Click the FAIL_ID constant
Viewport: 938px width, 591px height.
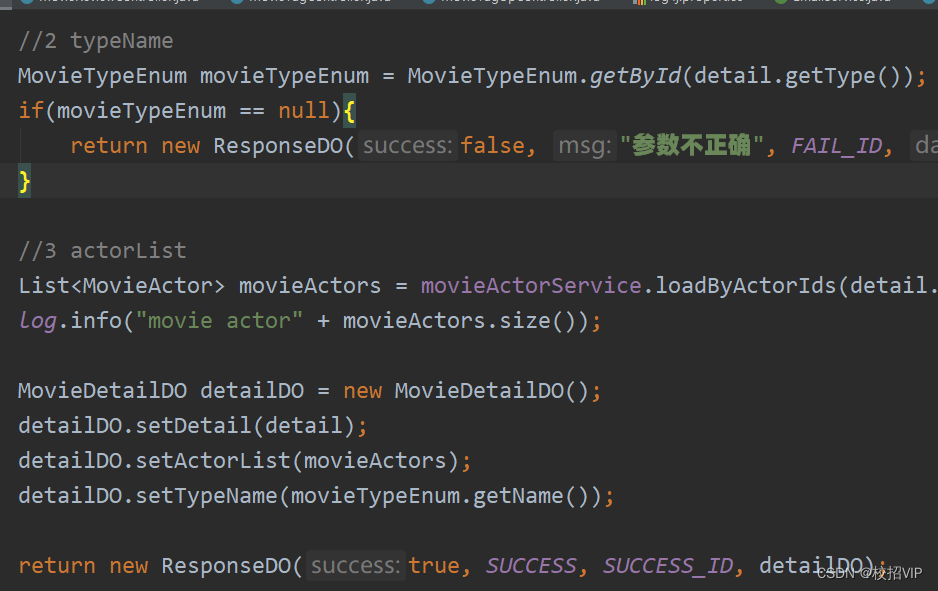click(836, 146)
